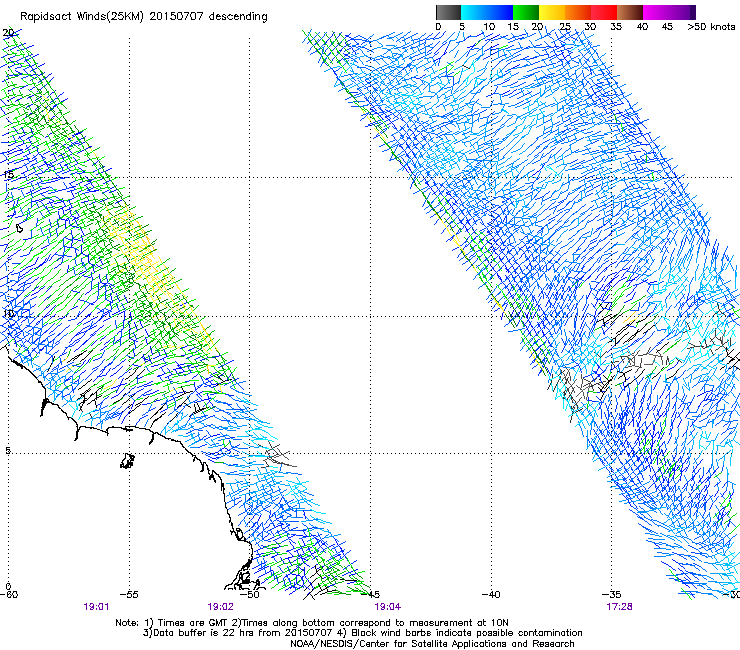Click the yellow 20-25 knots color segment

tap(552, 12)
